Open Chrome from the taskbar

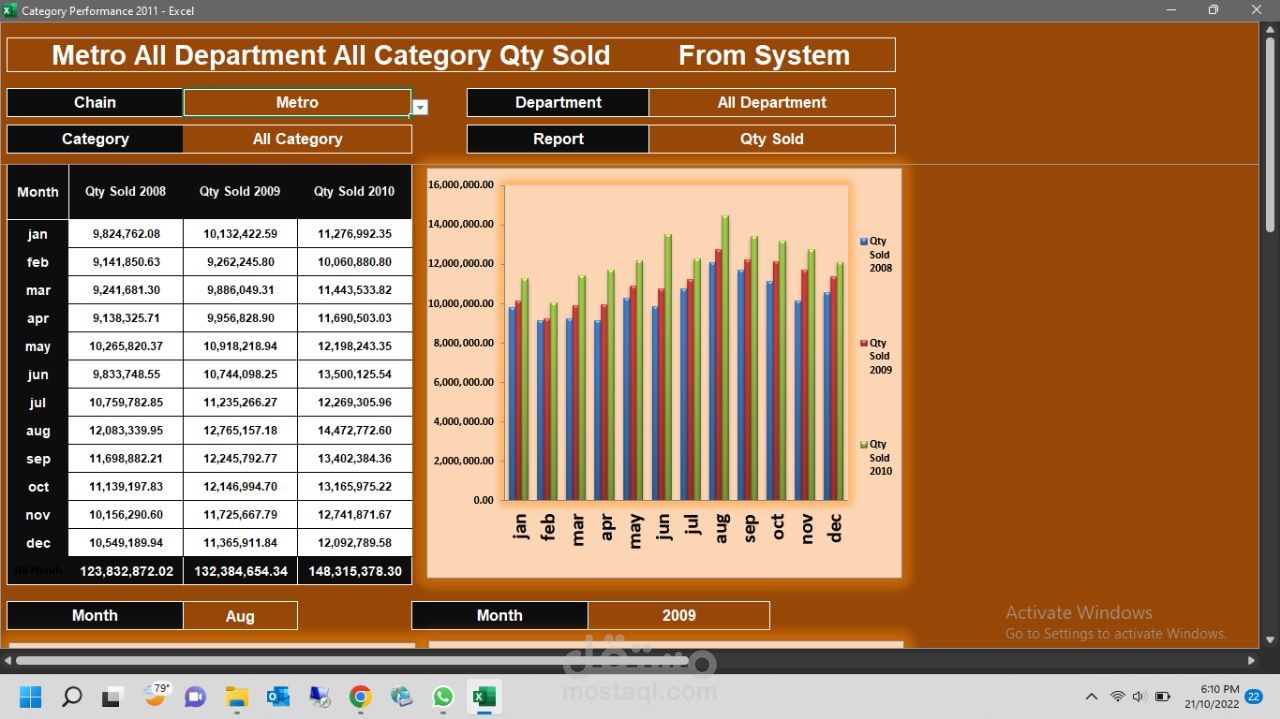point(361,696)
